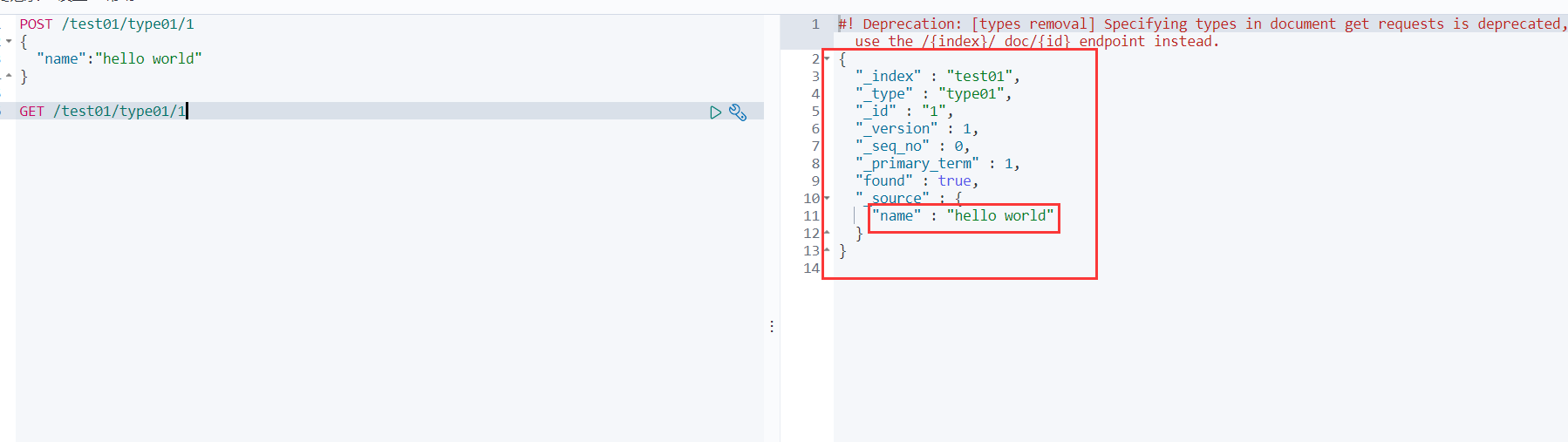
Task: Select the "_type" : "type01" response line
Action: pyautogui.click(x=933, y=93)
